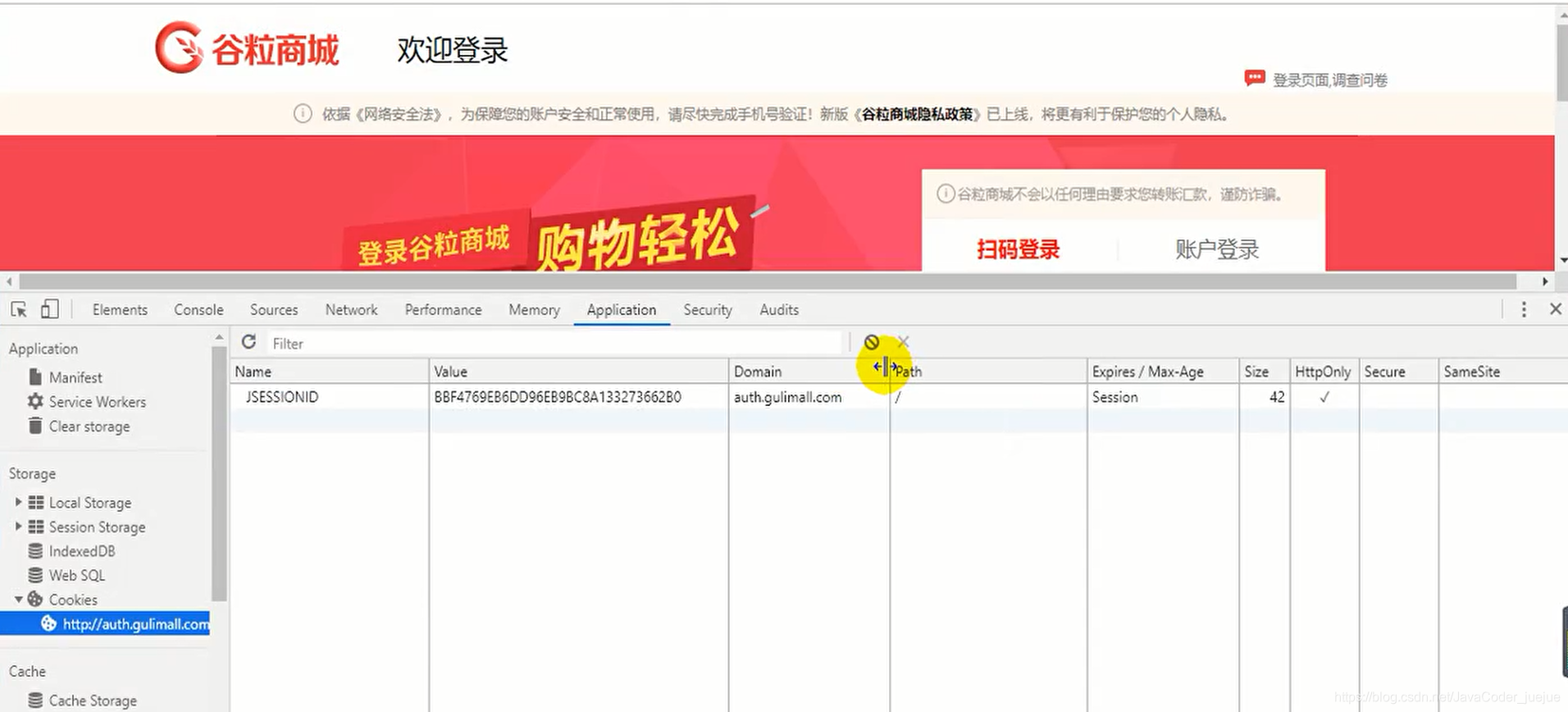
Task: Click the info icon in notice bar
Action: click(x=303, y=114)
